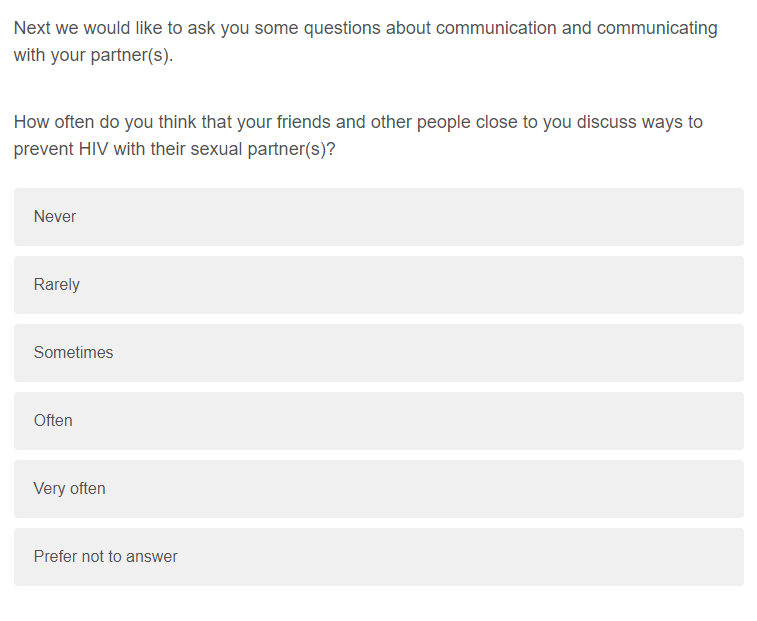Viewport: 757px width, 621px height.
Task: Click the words 'How often' in the question
Action: point(49,122)
